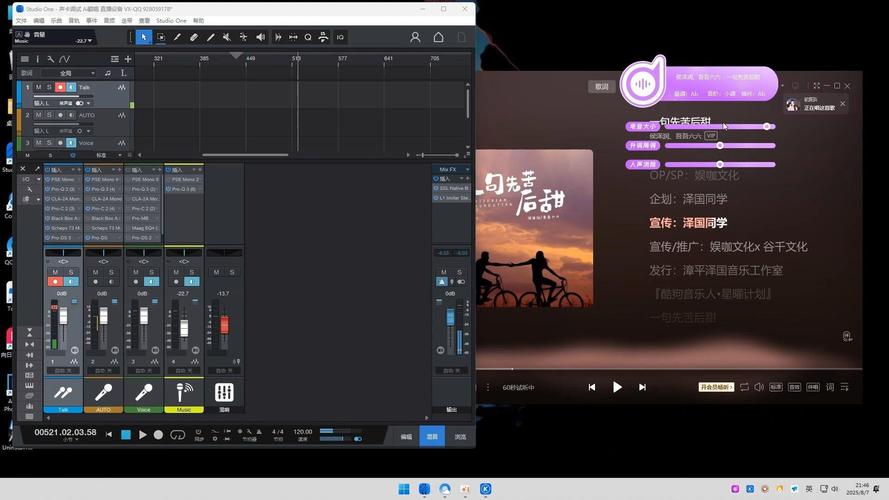Click the lyrics button atop music player

tap(602, 86)
